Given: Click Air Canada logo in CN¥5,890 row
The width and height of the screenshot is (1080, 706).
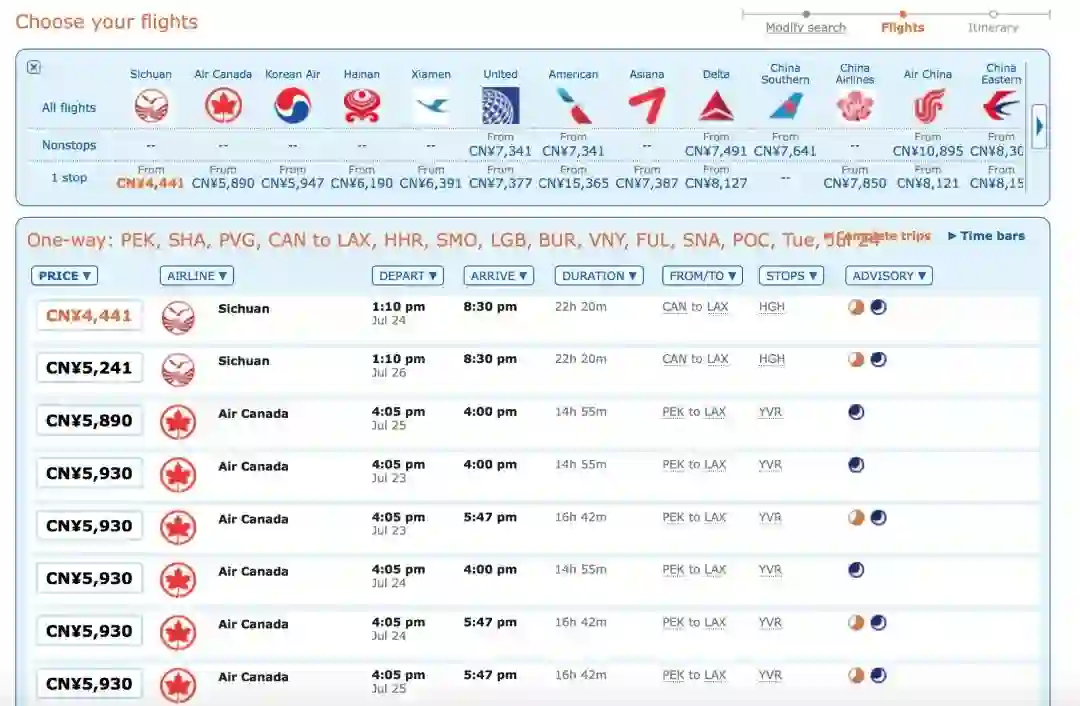Looking at the screenshot, I should tap(178, 422).
